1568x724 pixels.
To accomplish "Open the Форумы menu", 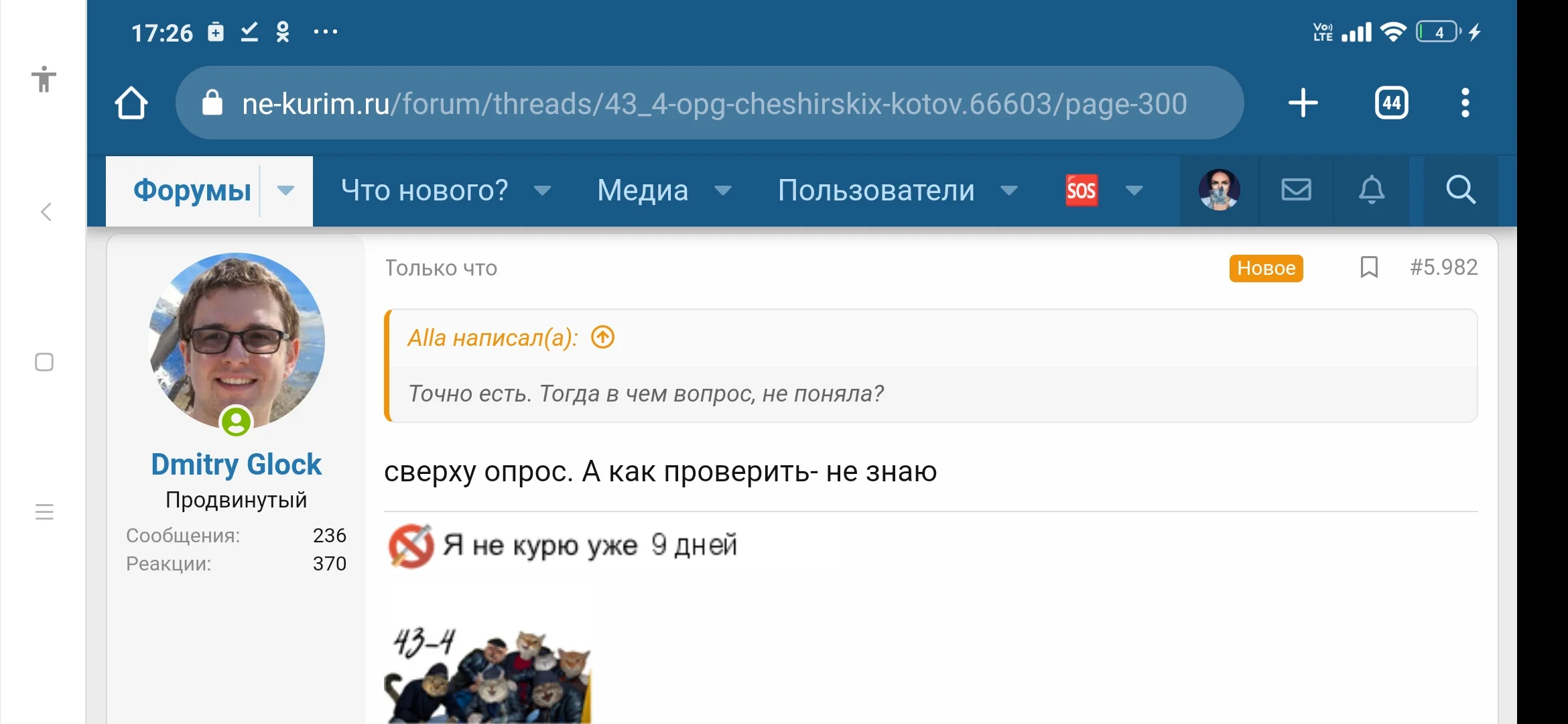I will [191, 191].
